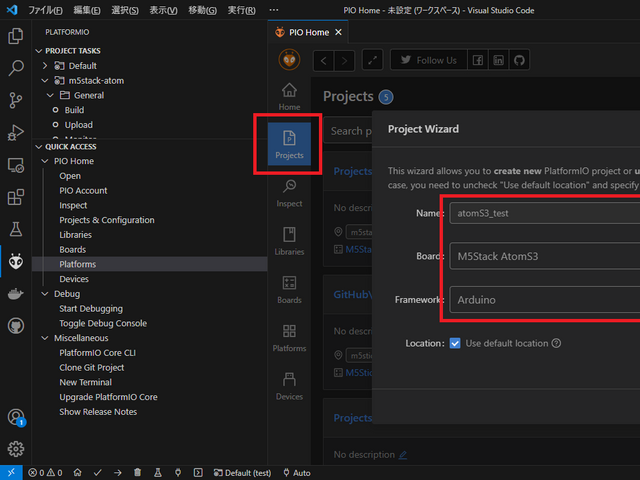
Task: Click the Follow Us Twitter button
Action: pos(429,60)
